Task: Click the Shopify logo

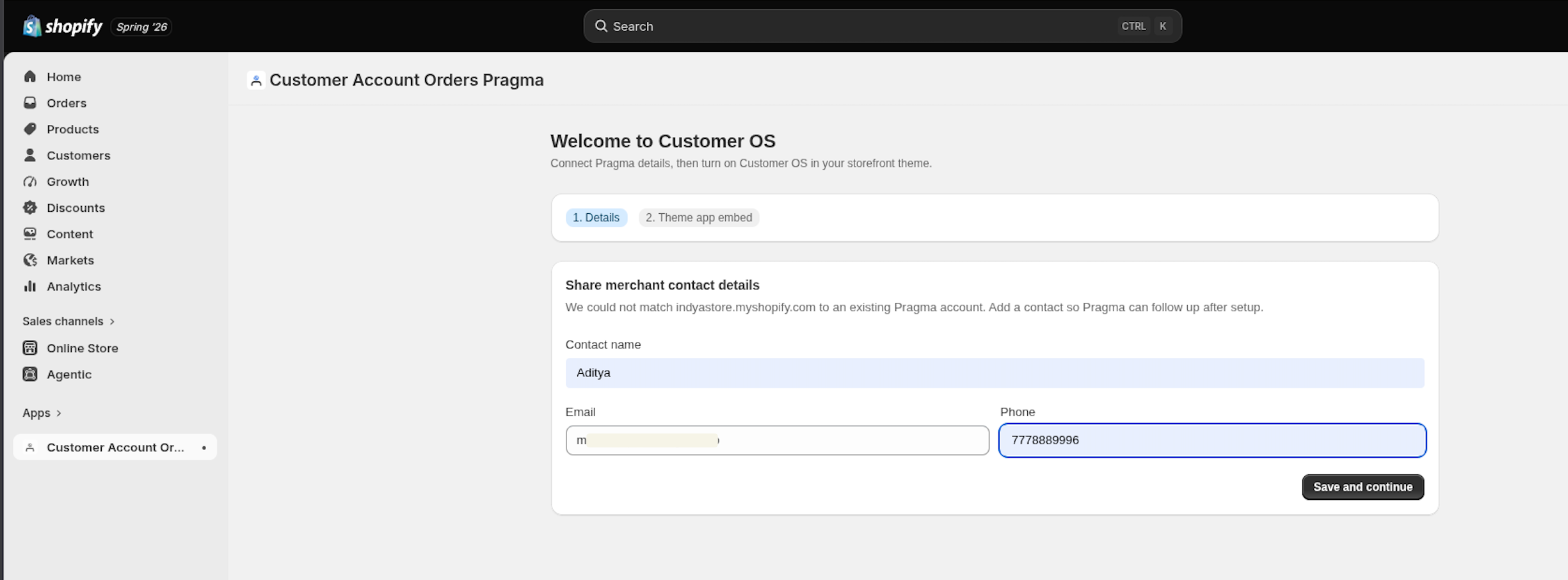Action: [63, 26]
